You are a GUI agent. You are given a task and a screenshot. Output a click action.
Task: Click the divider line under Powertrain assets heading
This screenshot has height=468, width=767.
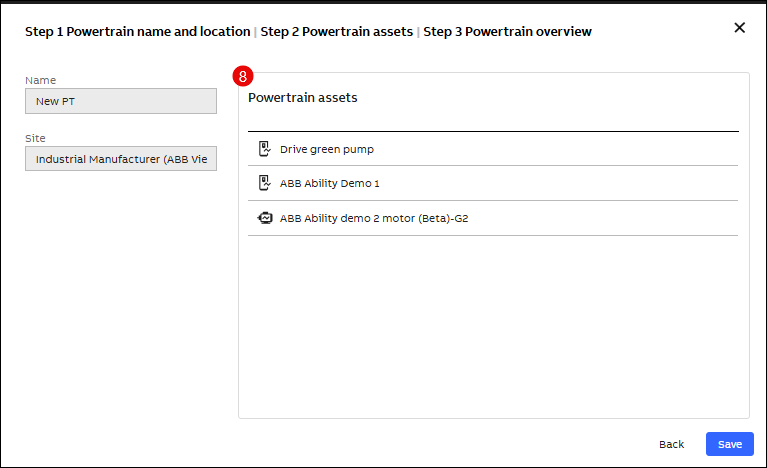click(x=493, y=131)
